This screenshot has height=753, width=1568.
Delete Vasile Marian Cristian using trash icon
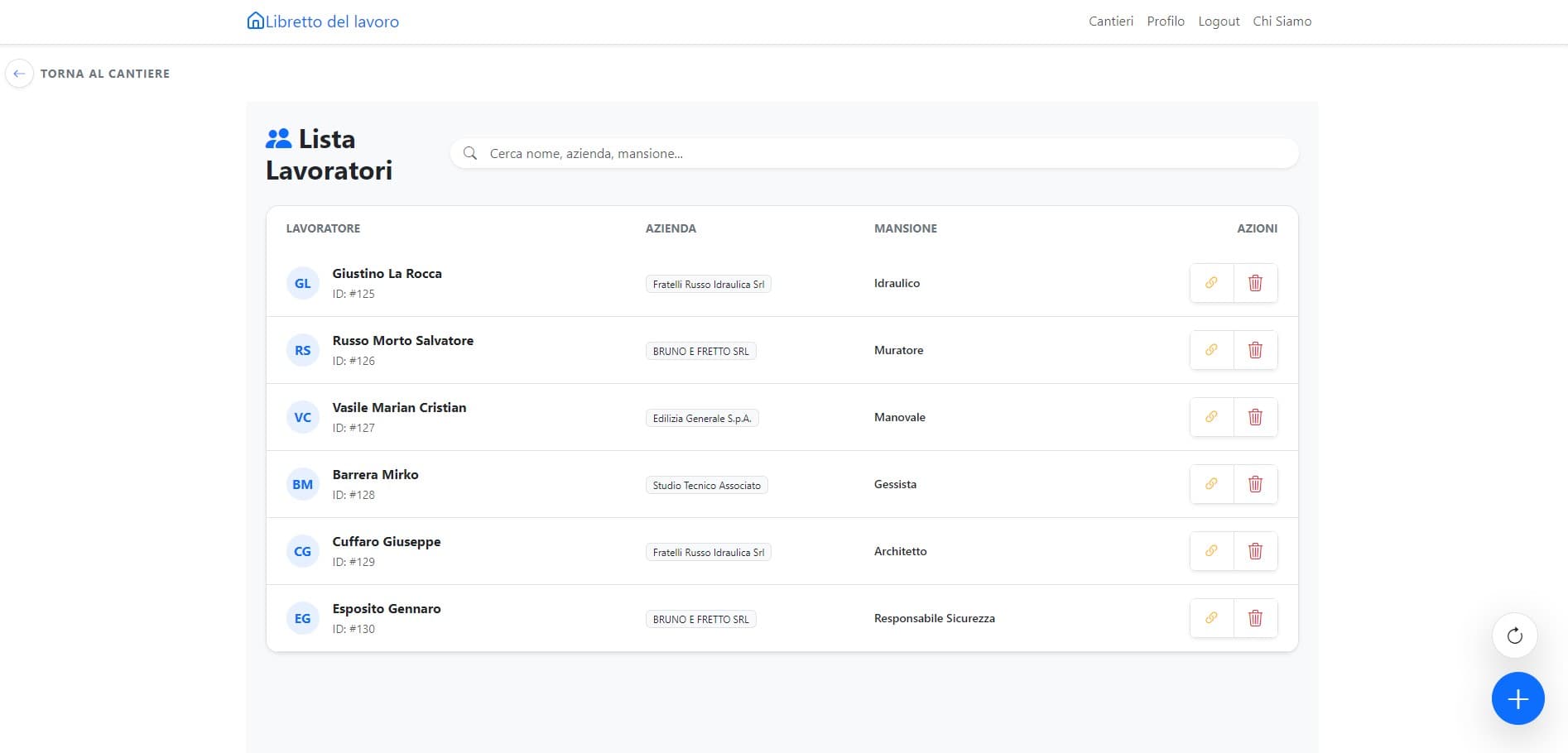(x=1255, y=417)
